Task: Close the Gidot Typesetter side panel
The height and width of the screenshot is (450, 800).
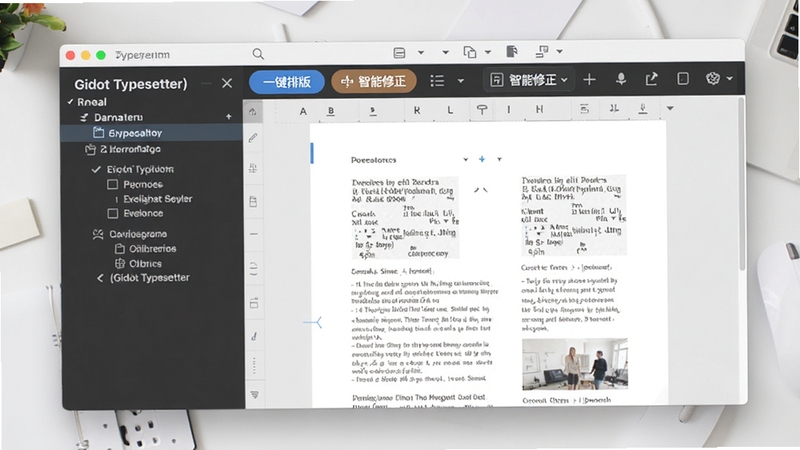Action: coord(227,83)
